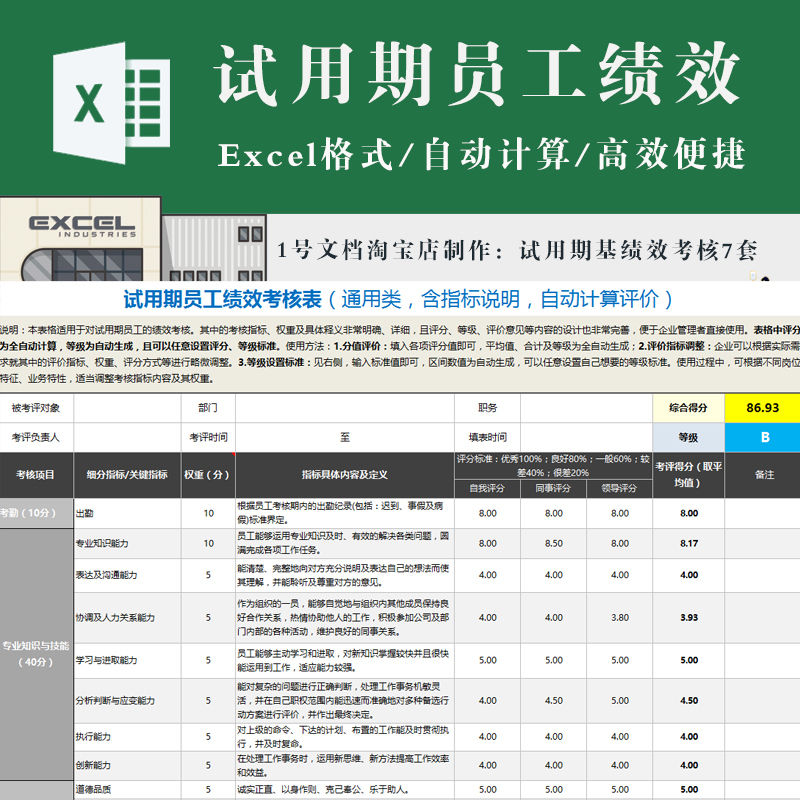The width and height of the screenshot is (800, 800).
Task: Click the 领导评分 column header
Action: tap(619, 489)
